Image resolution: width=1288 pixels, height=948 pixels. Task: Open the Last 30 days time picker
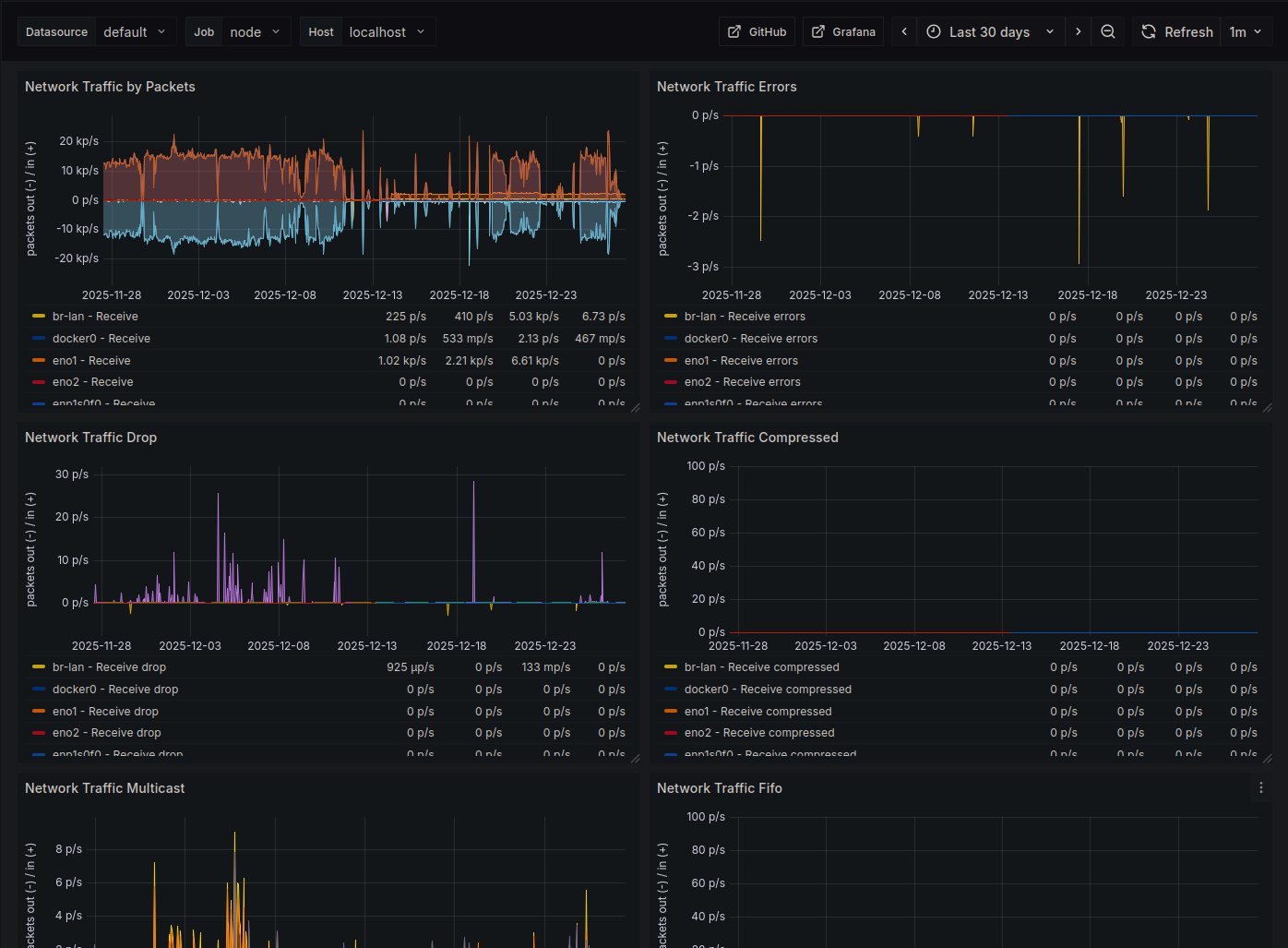[989, 31]
